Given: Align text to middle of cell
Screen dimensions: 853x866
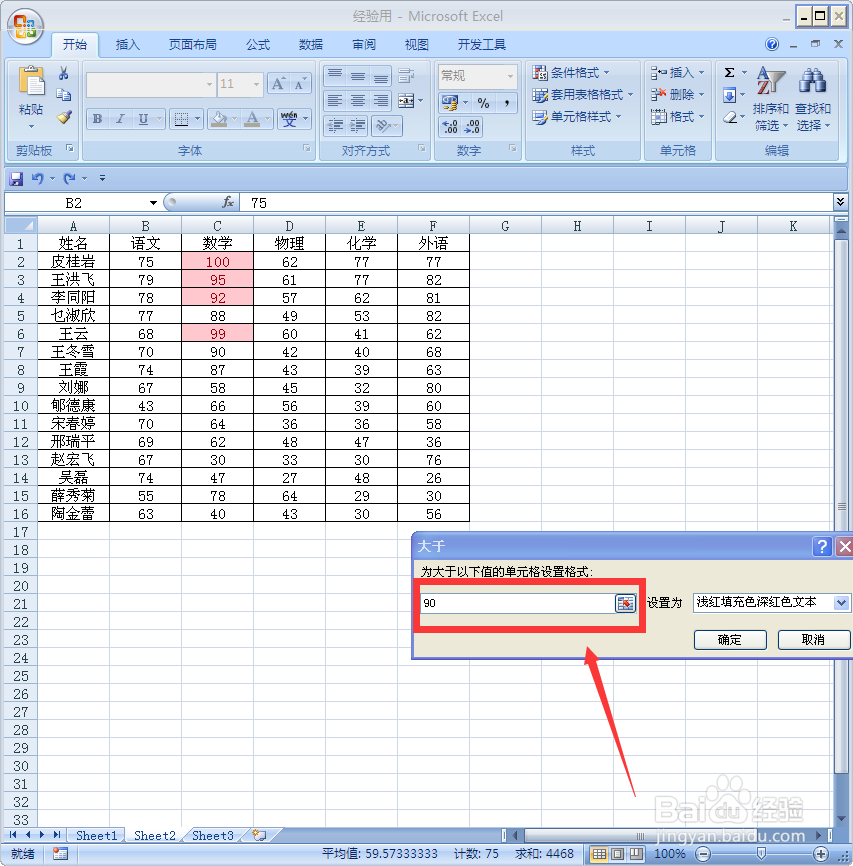Looking at the screenshot, I should click(x=357, y=76).
